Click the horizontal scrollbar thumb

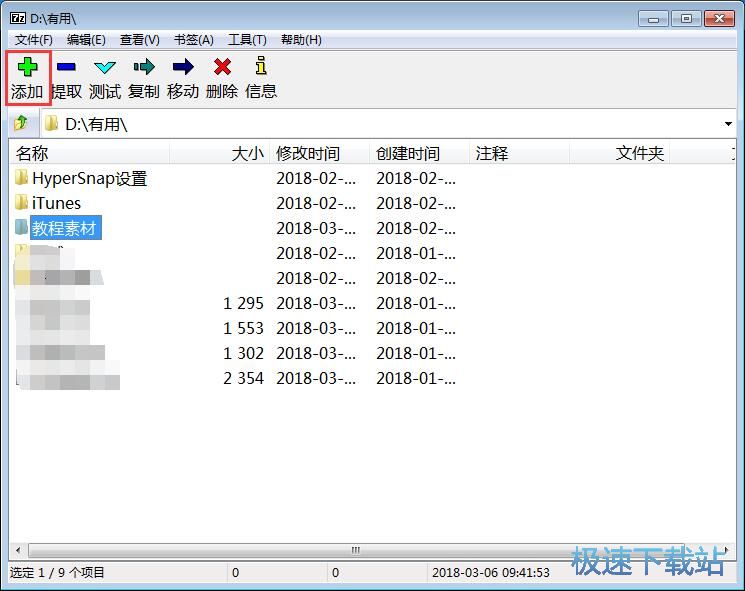(x=355, y=550)
